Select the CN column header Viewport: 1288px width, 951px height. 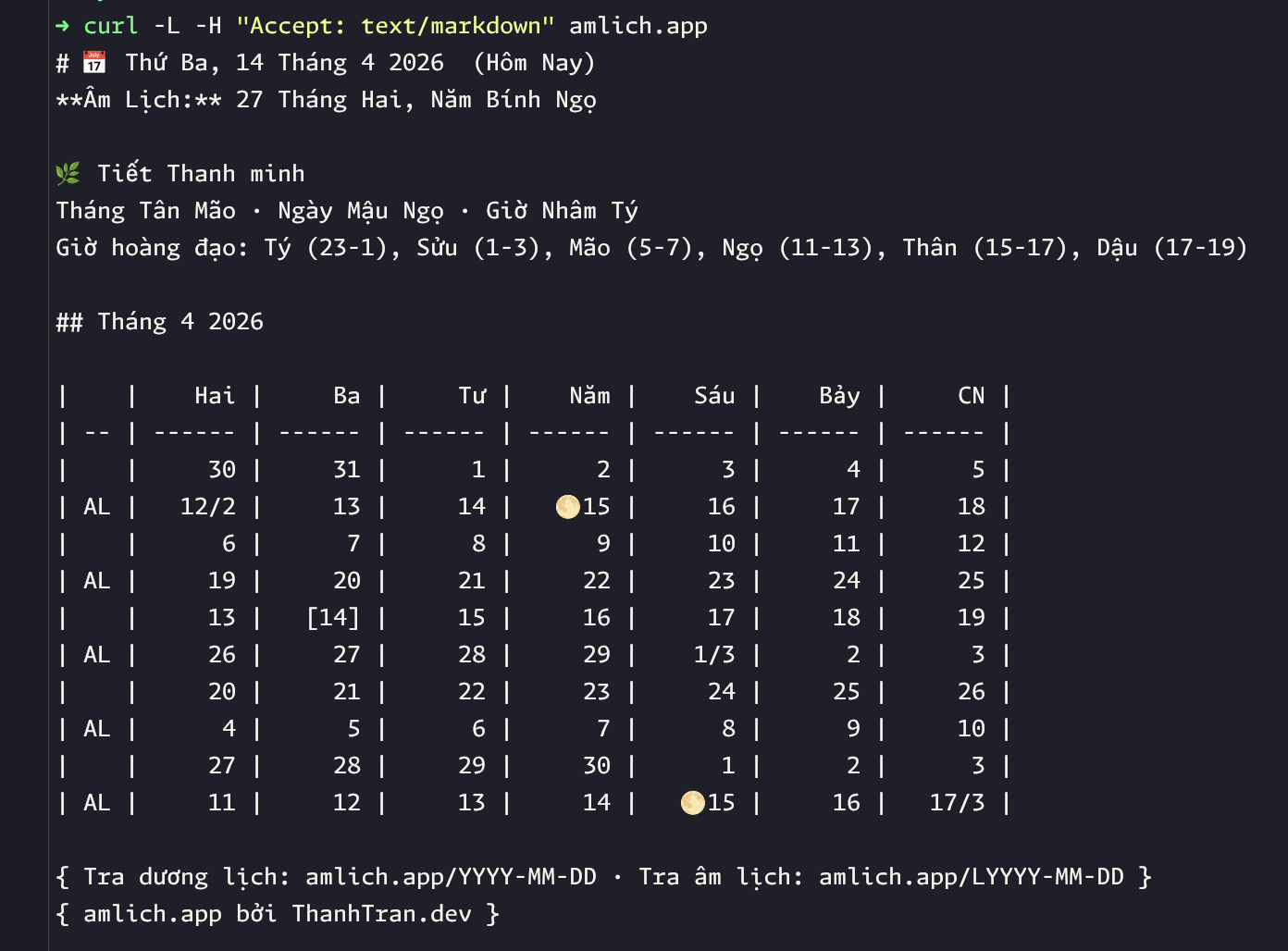click(971, 395)
